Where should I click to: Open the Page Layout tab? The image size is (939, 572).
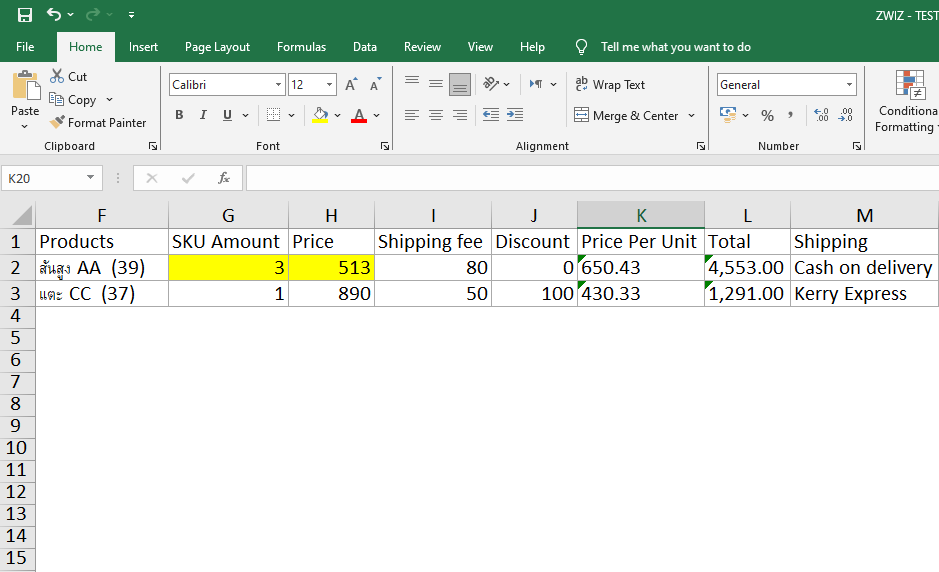click(217, 47)
